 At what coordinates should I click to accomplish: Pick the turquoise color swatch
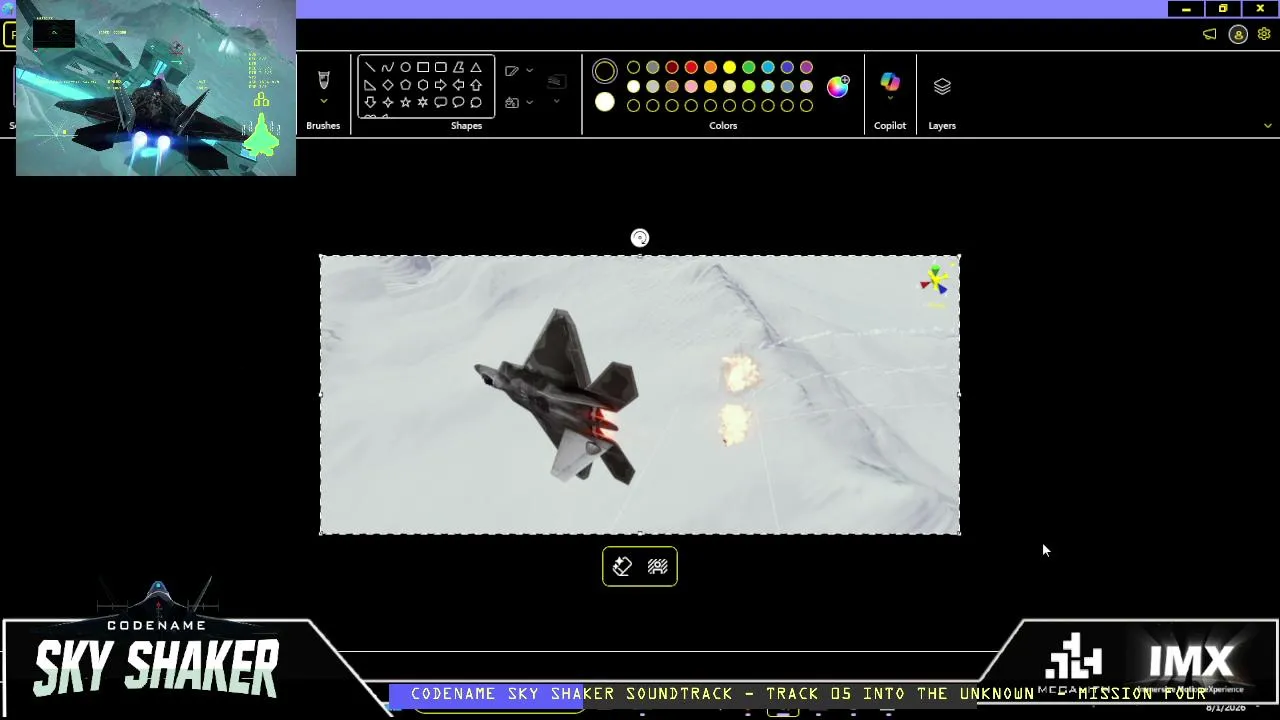click(x=768, y=68)
